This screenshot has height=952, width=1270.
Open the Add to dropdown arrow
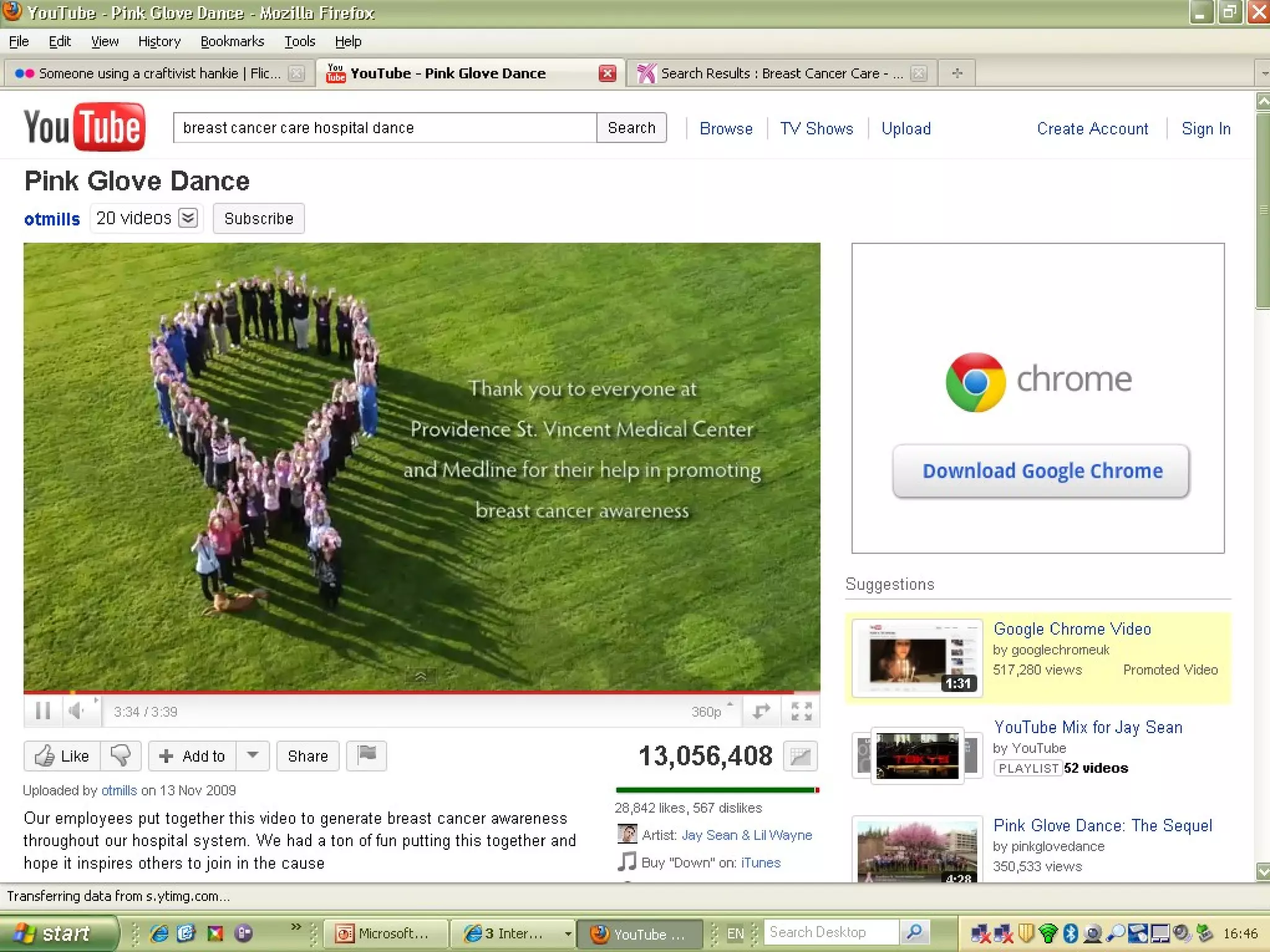[252, 756]
